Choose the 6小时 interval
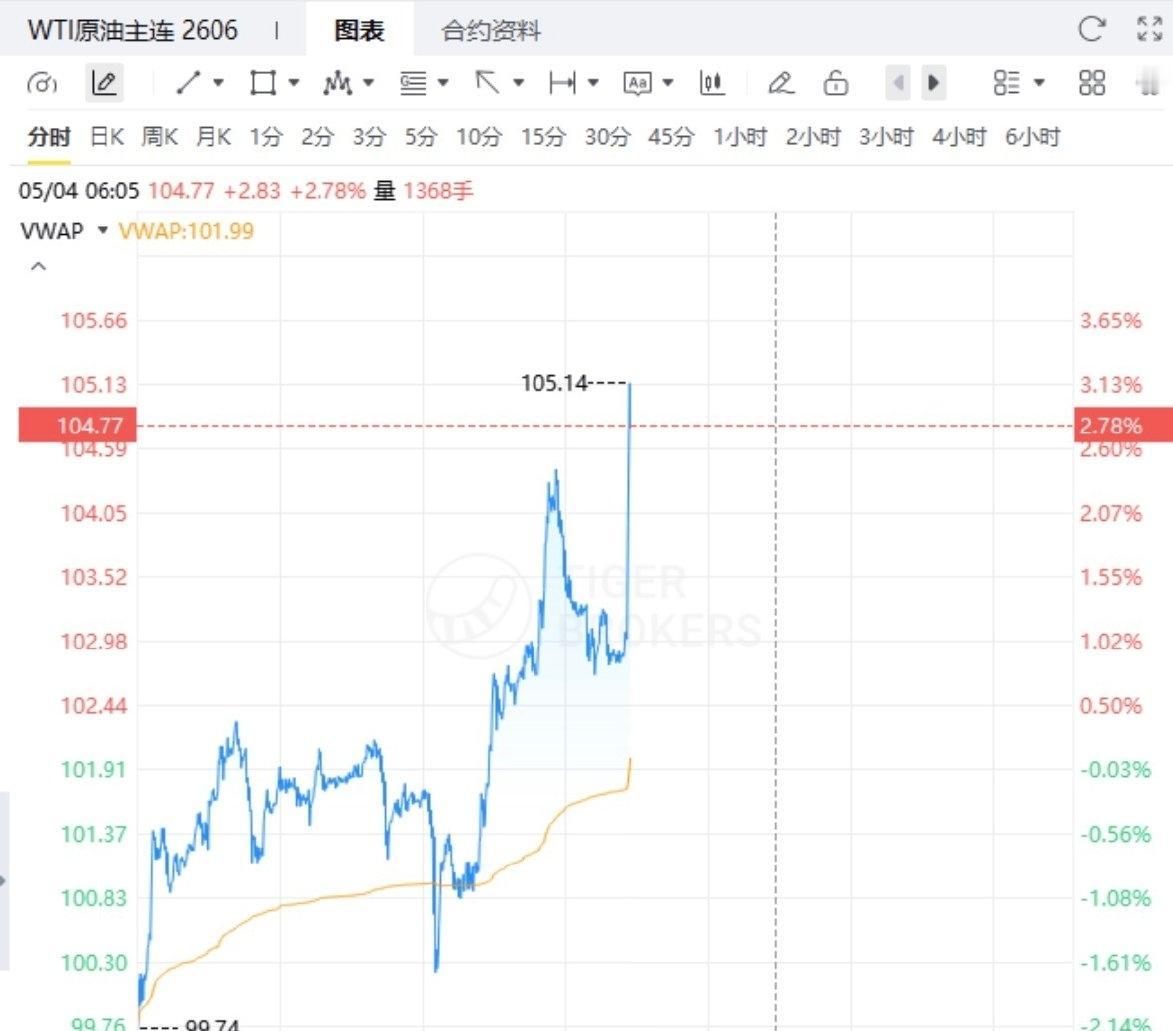Viewport: 1173px width, 1031px height. pyautogui.click(x=1032, y=137)
